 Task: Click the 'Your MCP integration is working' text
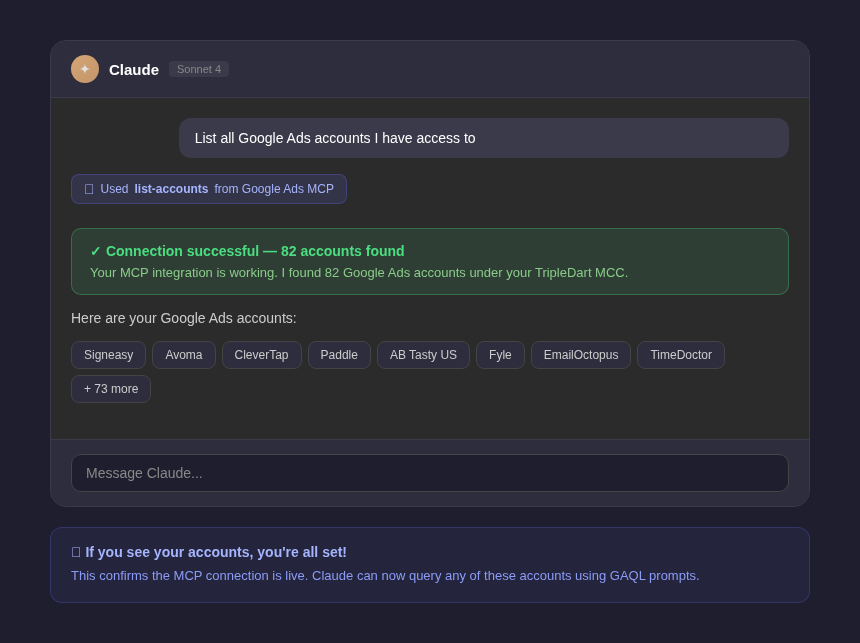point(359,273)
